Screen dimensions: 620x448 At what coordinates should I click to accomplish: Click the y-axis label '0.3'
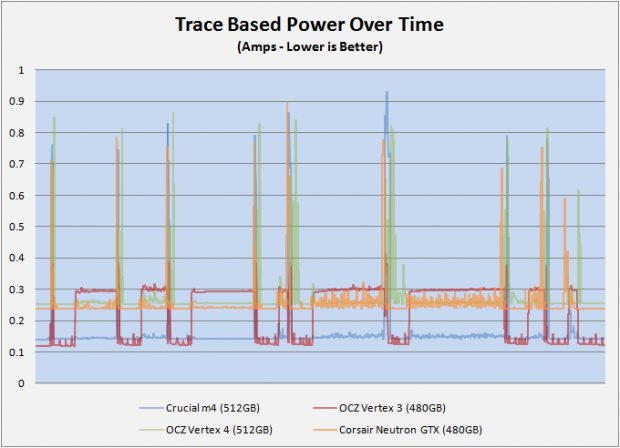17,289
